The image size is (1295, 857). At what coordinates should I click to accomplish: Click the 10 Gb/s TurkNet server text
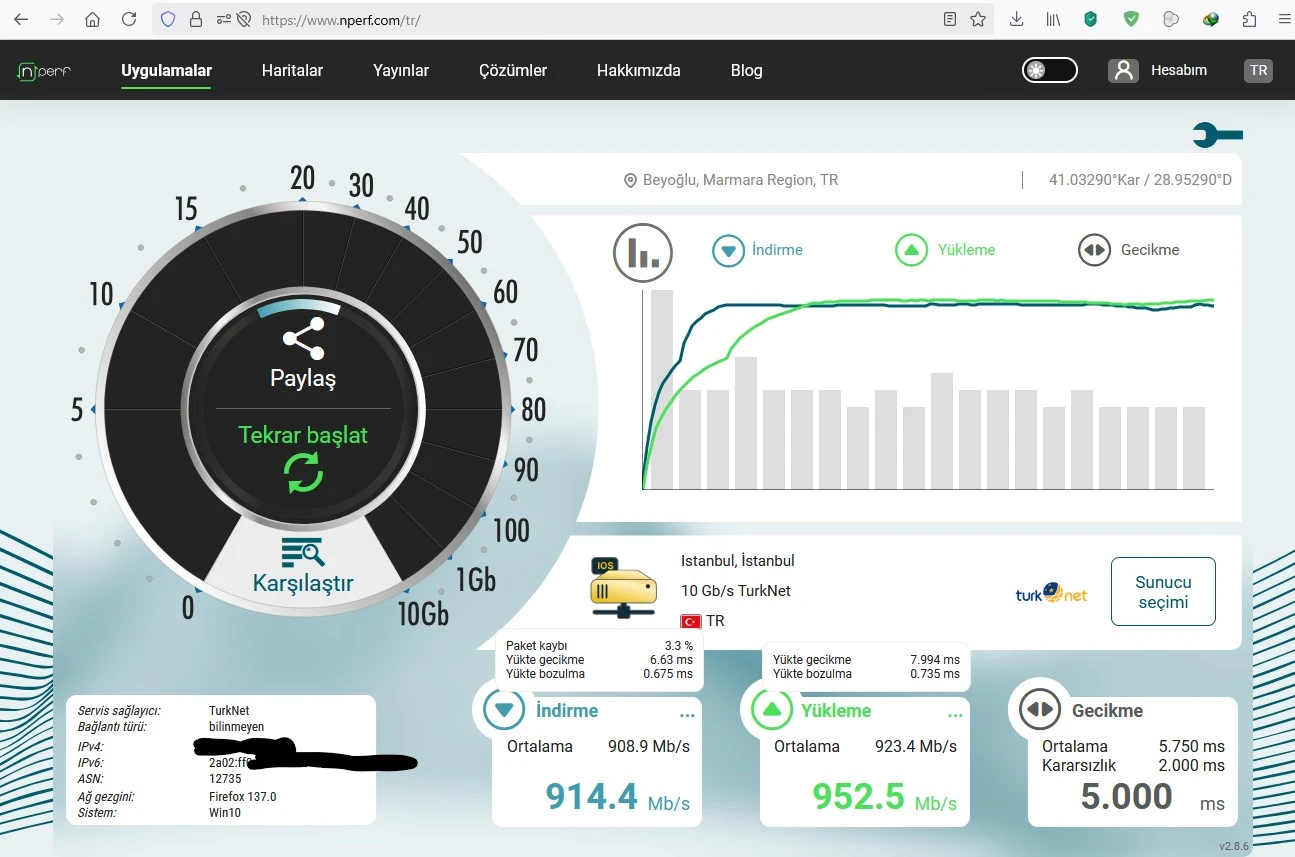pos(736,591)
